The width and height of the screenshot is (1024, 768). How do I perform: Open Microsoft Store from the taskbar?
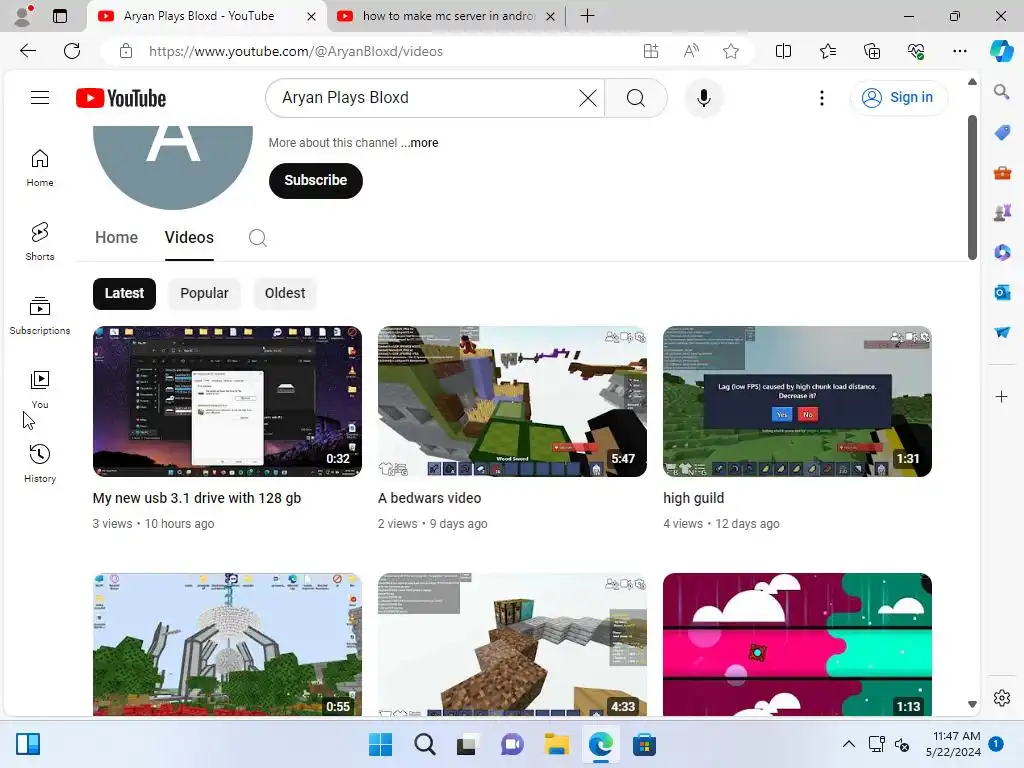click(x=644, y=744)
